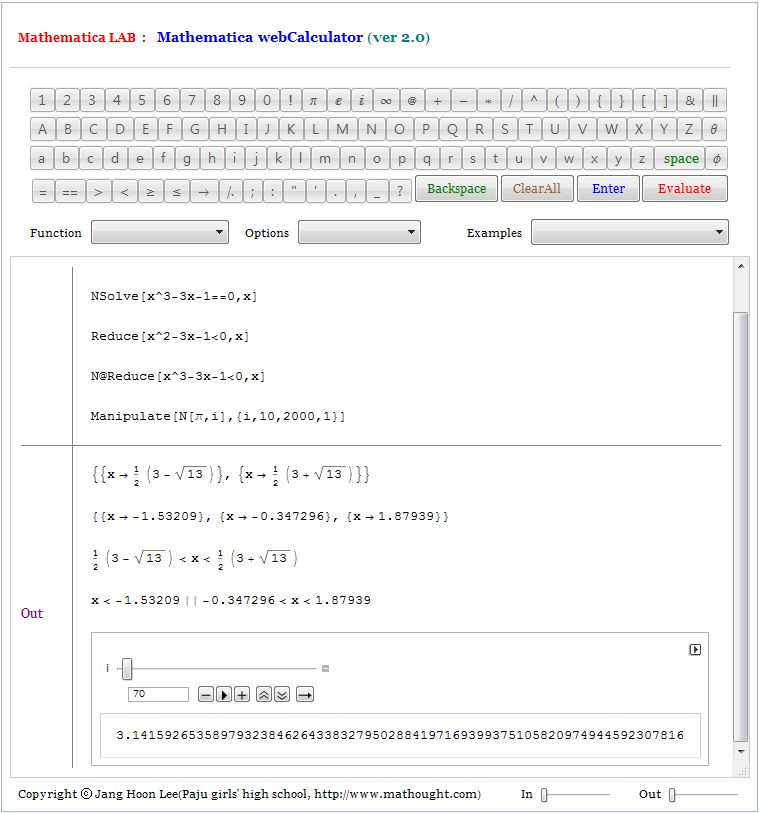The width and height of the screenshot is (759, 813).
Task: Speed up the animation with double up arrows
Action: pos(264,694)
